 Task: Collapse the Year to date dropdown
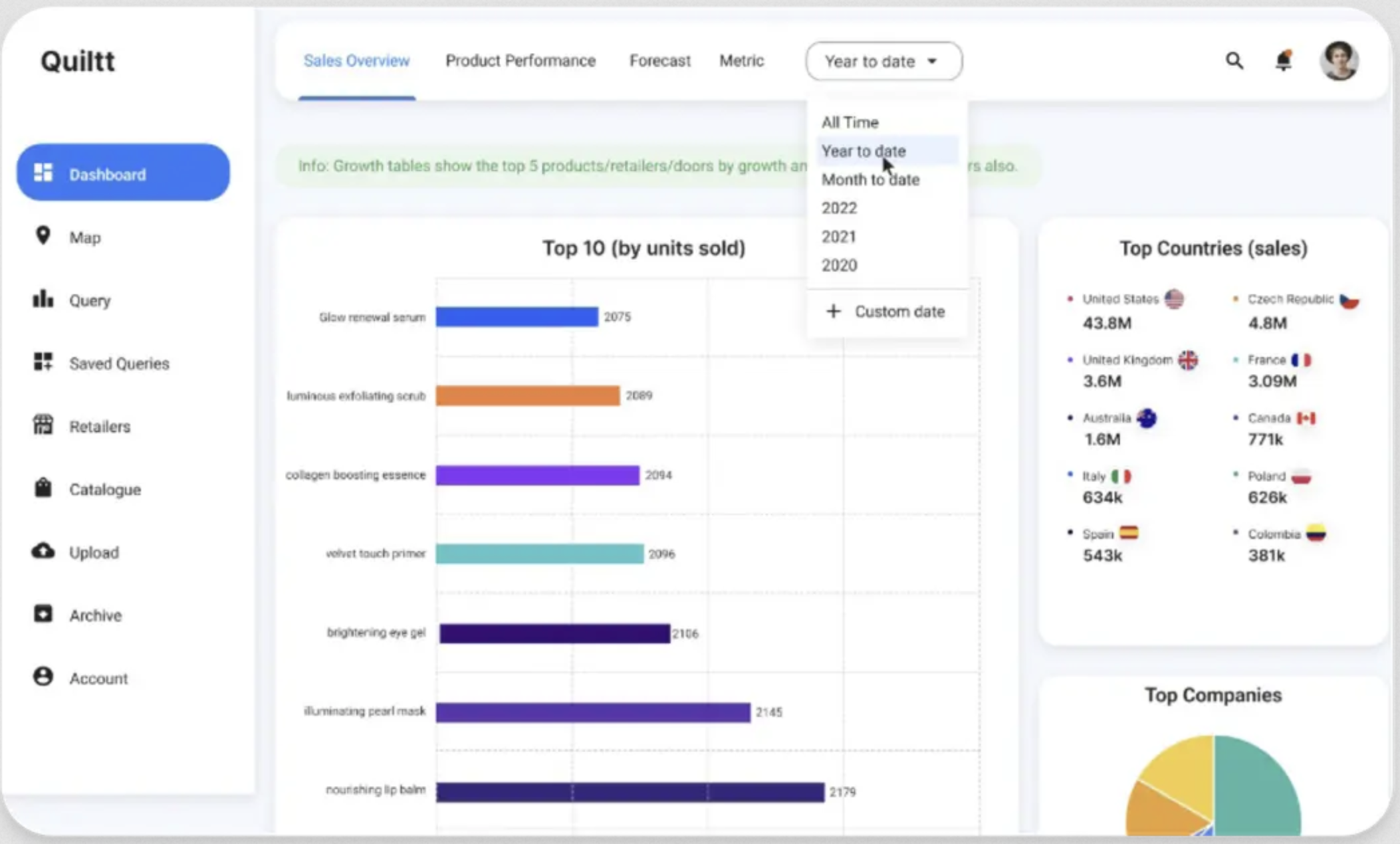tap(883, 62)
